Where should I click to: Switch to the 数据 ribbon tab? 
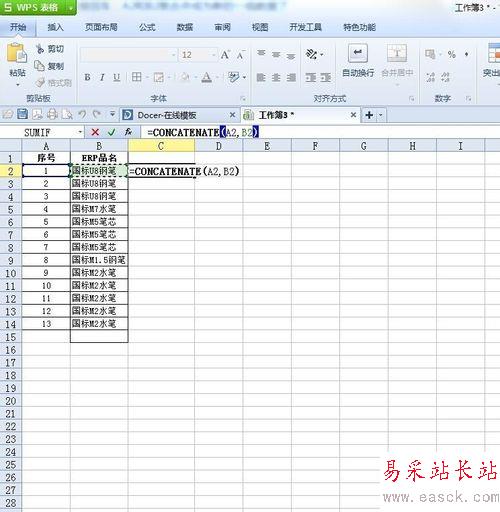pyautogui.click(x=185, y=27)
